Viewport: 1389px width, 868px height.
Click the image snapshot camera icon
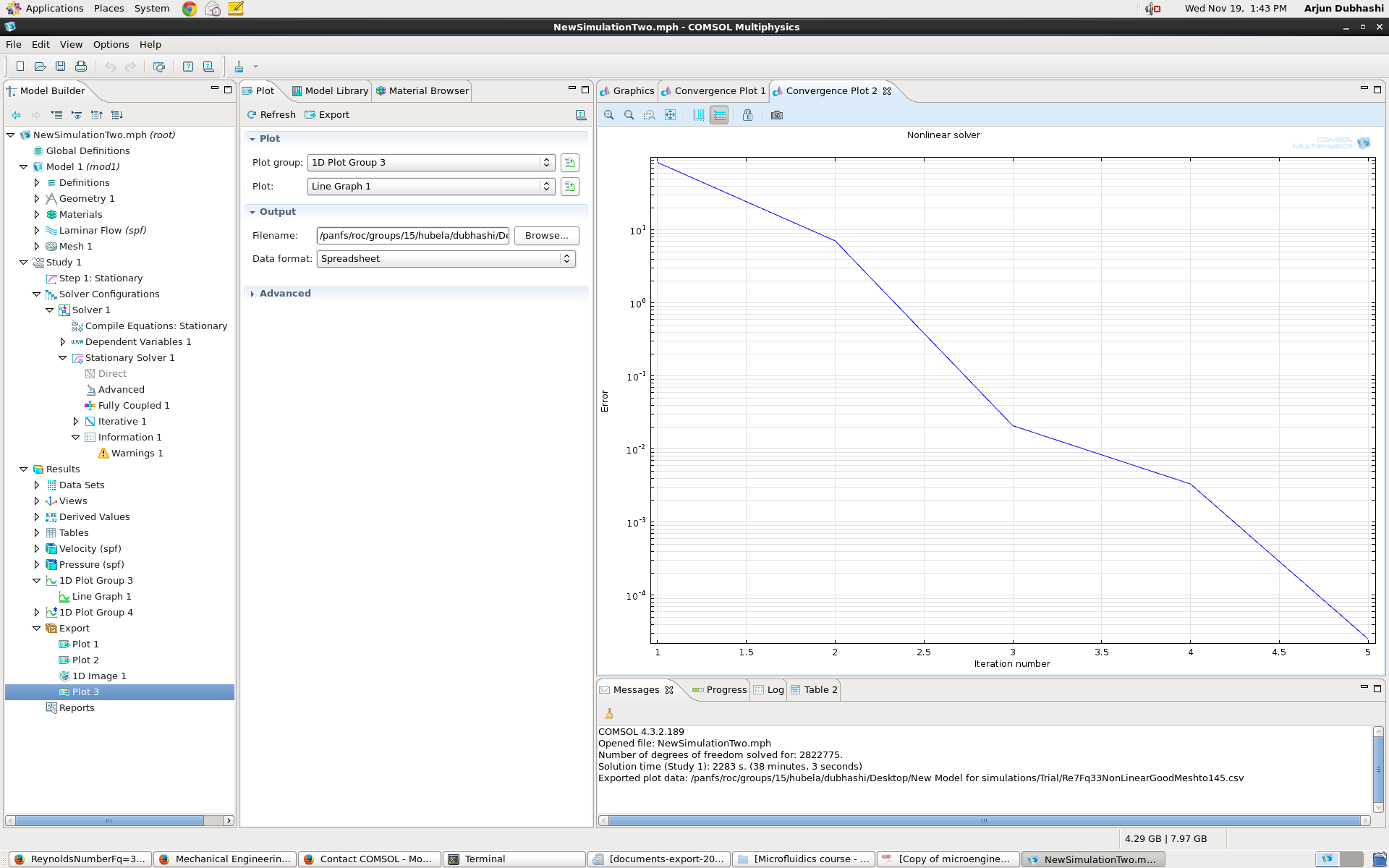pyautogui.click(x=776, y=115)
